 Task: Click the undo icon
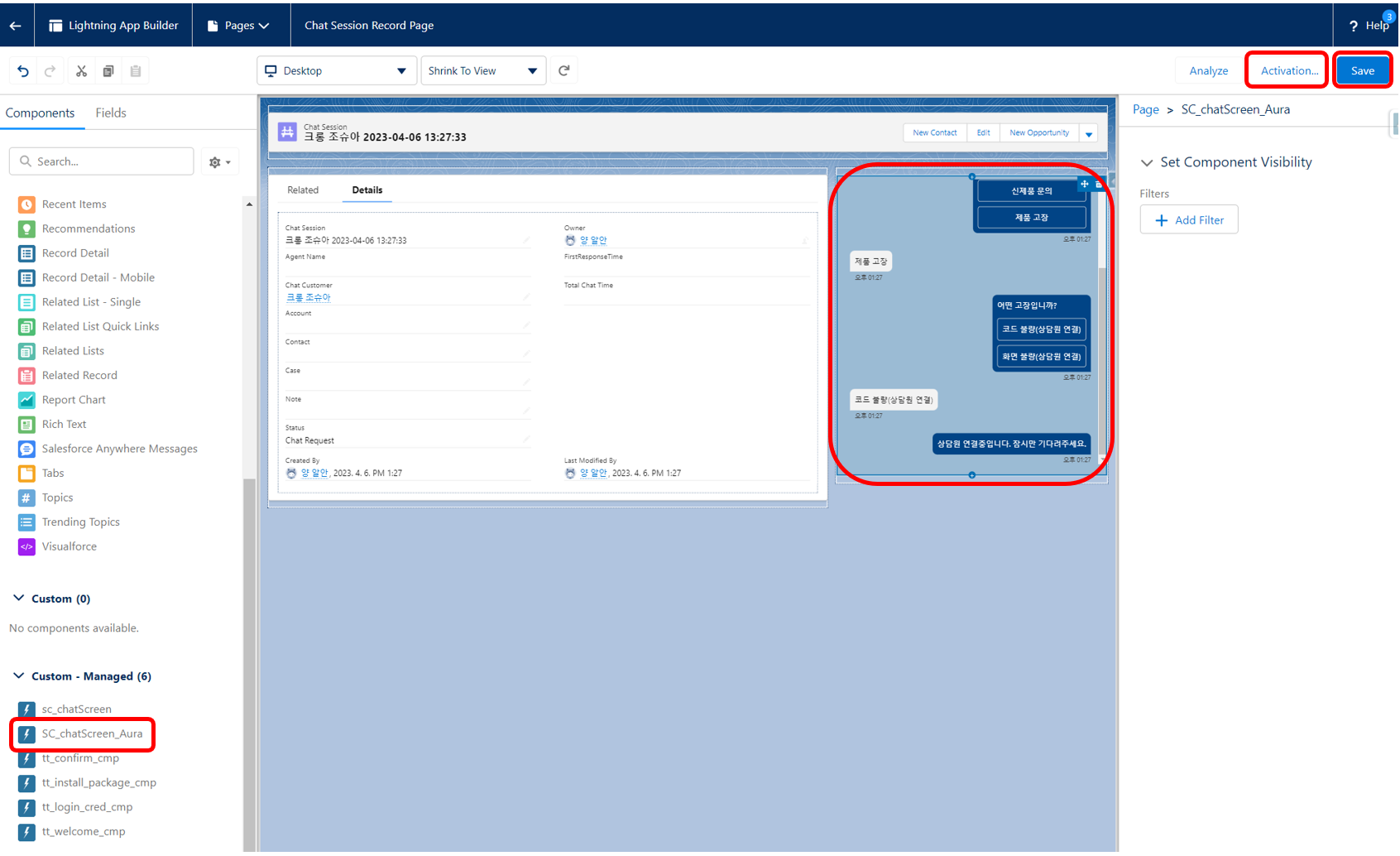coord(23,71)
